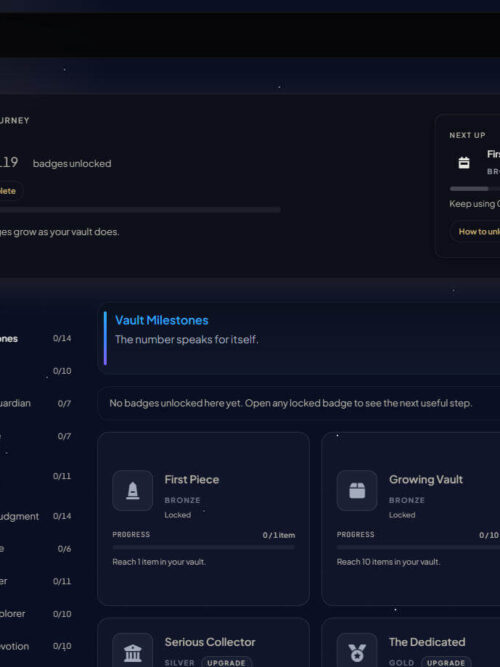
Task: Click the How to unlock button
Action: click(x=475, y=232)
